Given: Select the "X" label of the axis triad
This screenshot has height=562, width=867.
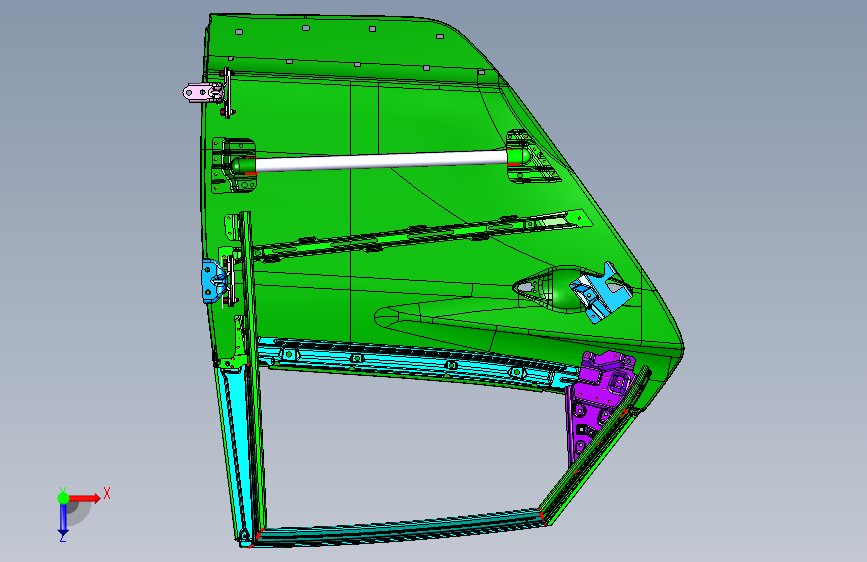Looking at the screenshot, I should pyautogui.click(x=107, y=493).
